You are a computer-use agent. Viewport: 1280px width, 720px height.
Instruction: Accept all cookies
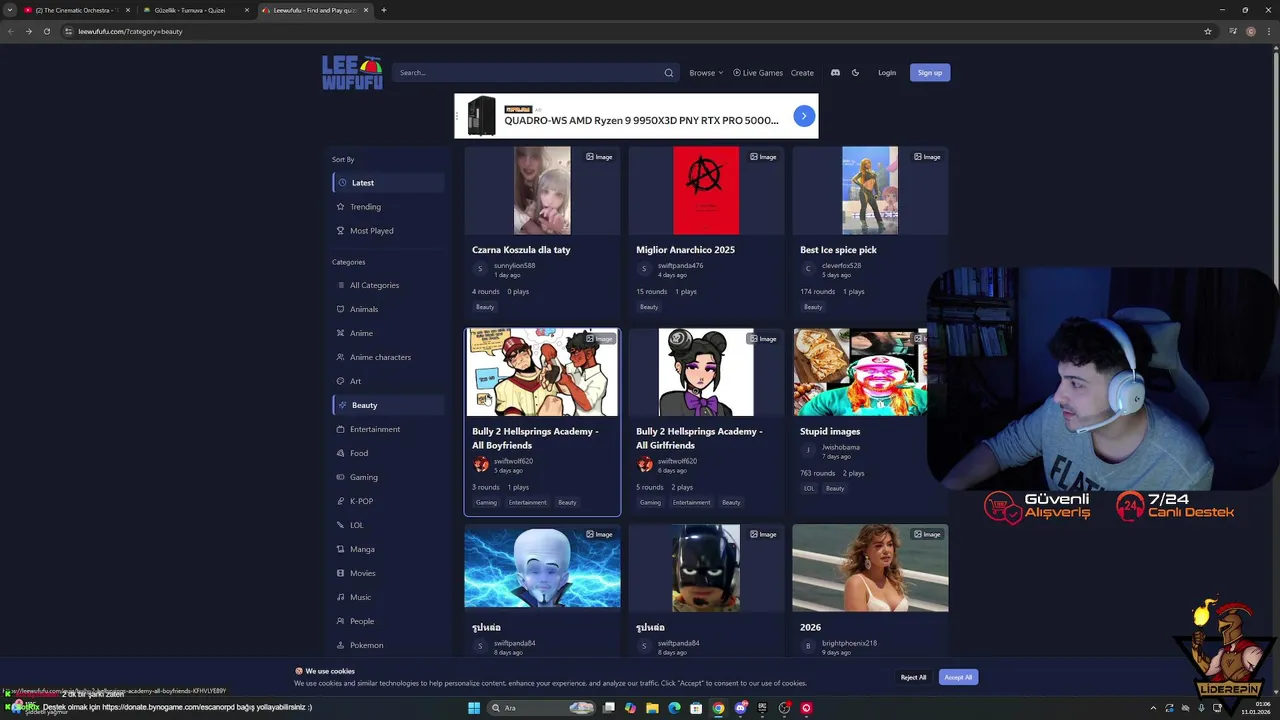pyautogui.click(x=958, y=677)
